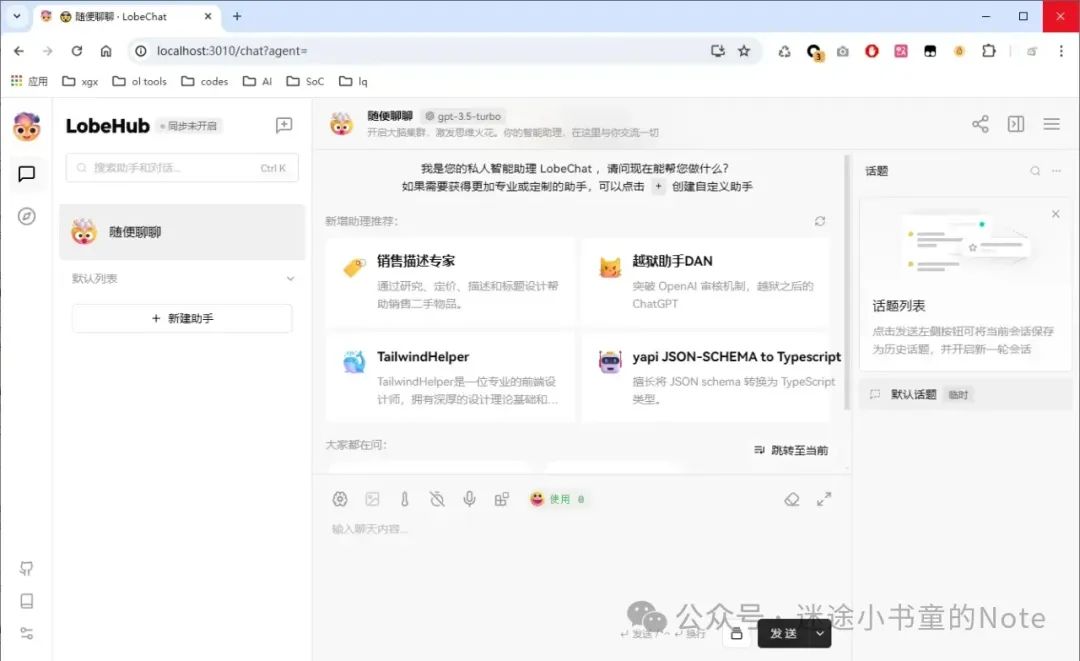This screenshot has width=1080, height=661.
Task: Refresh the recommended assistants list
Action: tap(820, 221)
